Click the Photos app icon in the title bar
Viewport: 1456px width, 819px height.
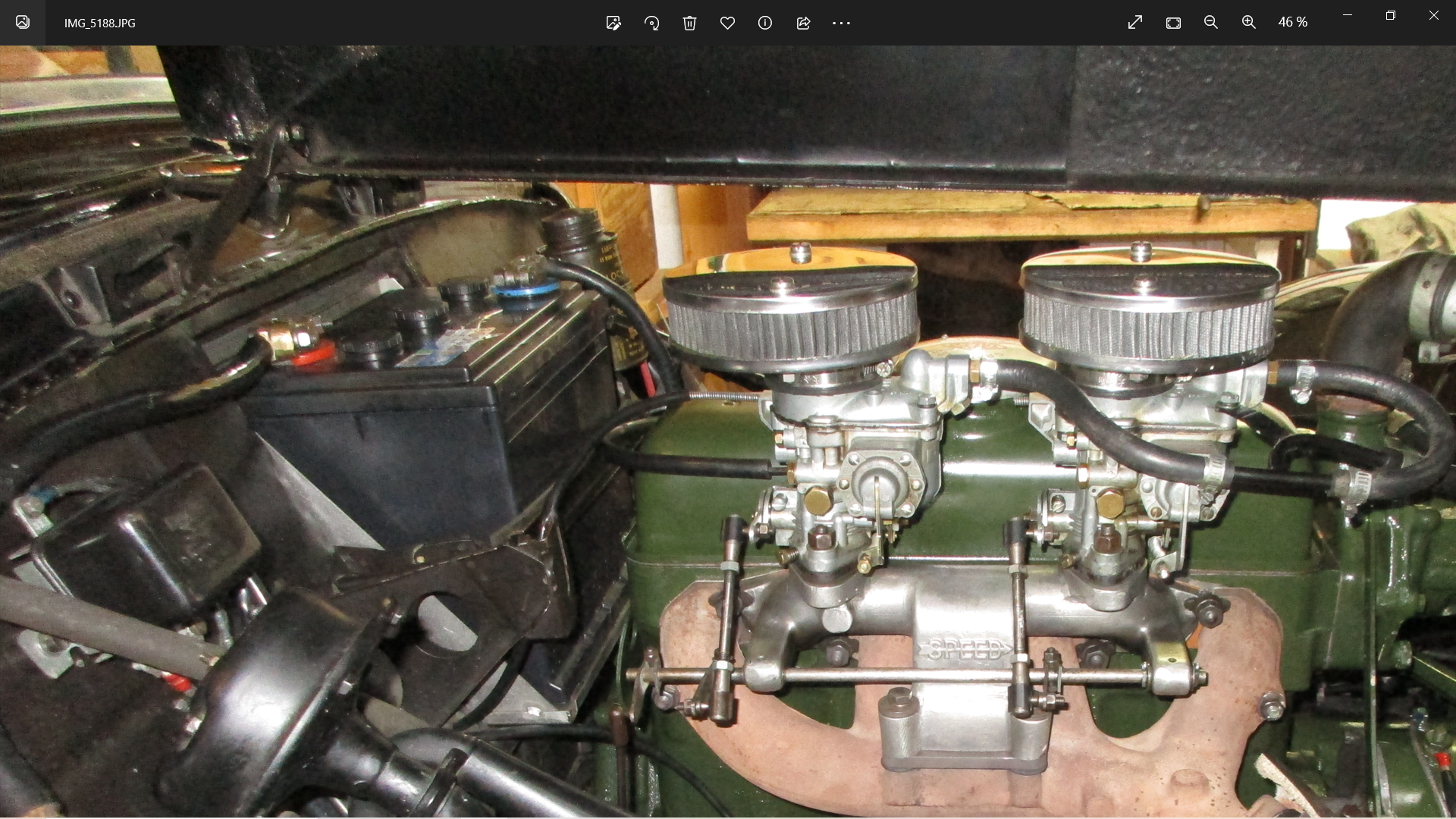[x=23, y=23]
